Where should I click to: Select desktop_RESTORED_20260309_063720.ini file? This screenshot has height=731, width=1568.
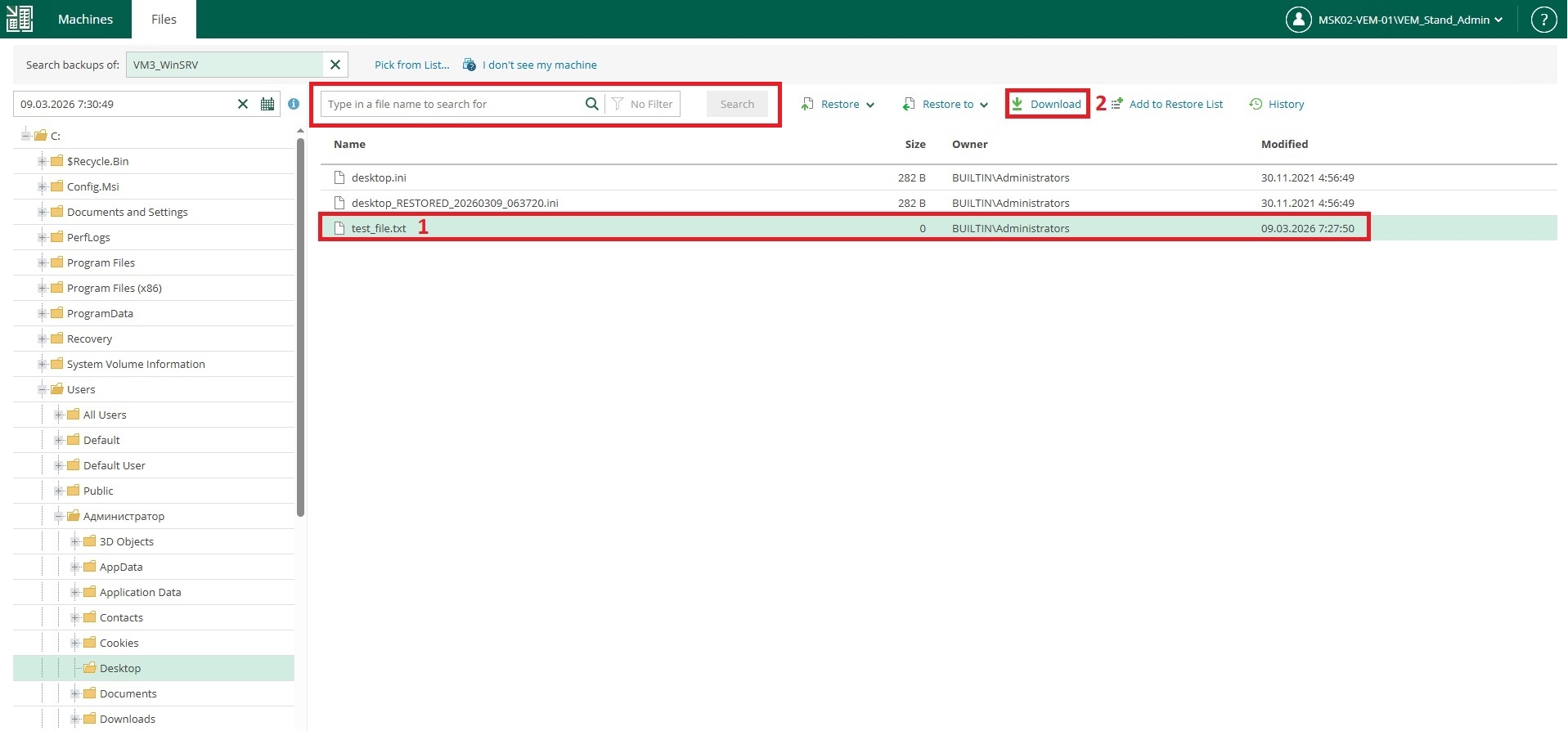coord(938,203)
